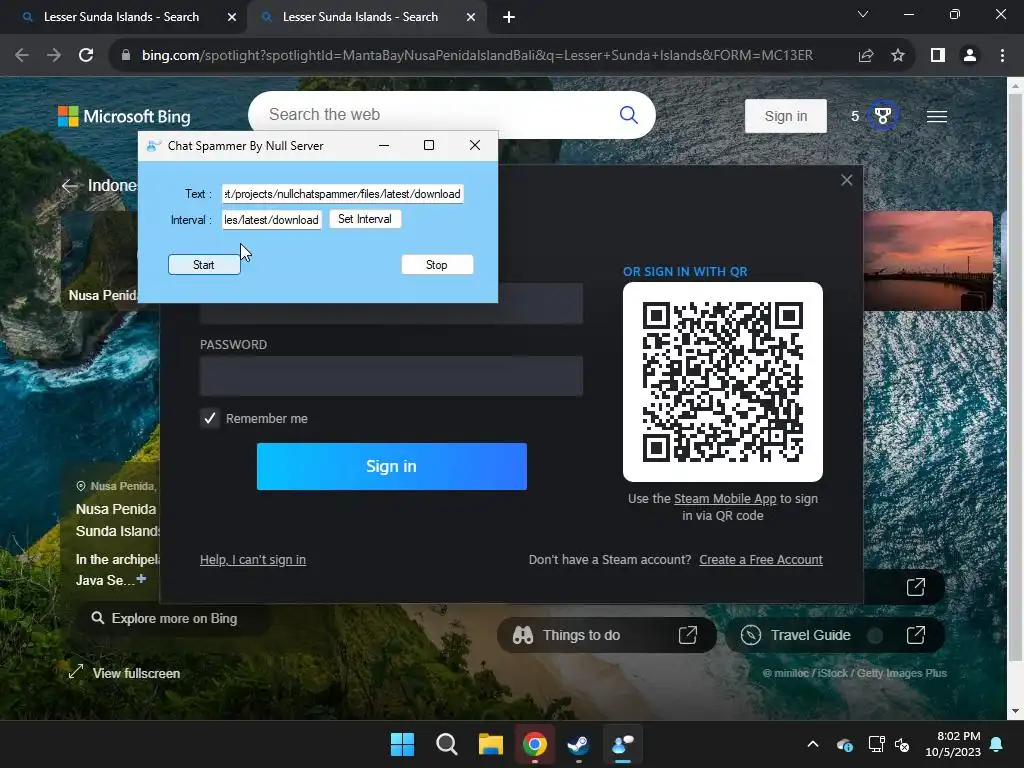Click View fullscreen
The height and width of the screenshot is (768, 1024).
click(x=125, y=673)
